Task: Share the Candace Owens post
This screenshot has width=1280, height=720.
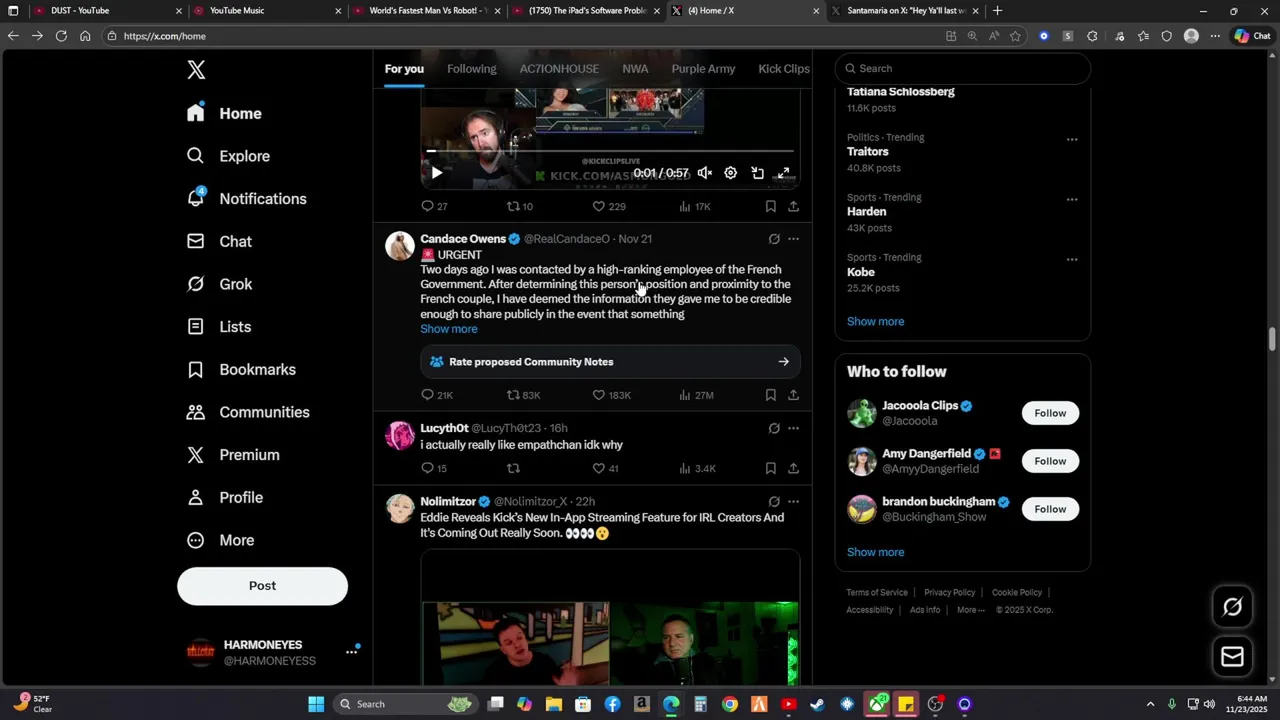Action: pos(793,395)
